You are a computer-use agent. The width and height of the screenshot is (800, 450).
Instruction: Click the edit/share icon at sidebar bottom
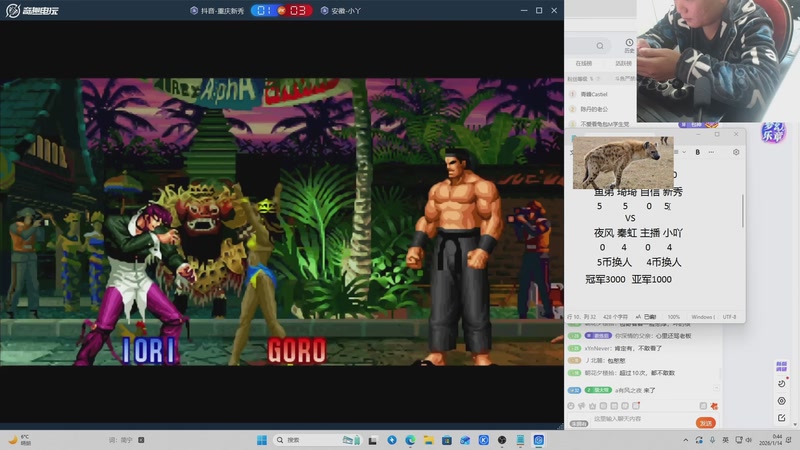coord(782,418)
